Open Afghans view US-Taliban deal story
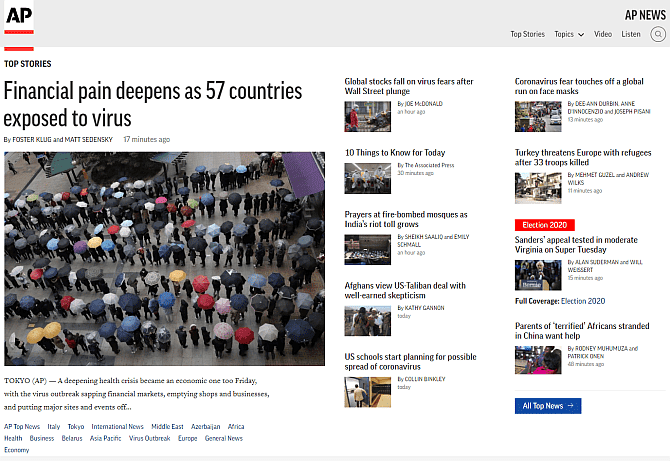The height and width of the screenshot is (461, 670). pos(405,291)
